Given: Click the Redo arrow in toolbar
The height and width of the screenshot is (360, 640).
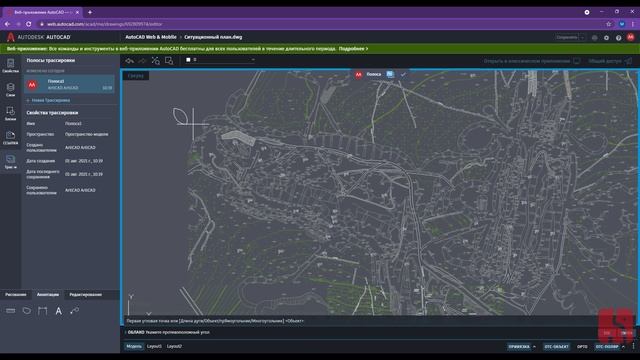Looking at the screenshot, I should coord(142,60).
